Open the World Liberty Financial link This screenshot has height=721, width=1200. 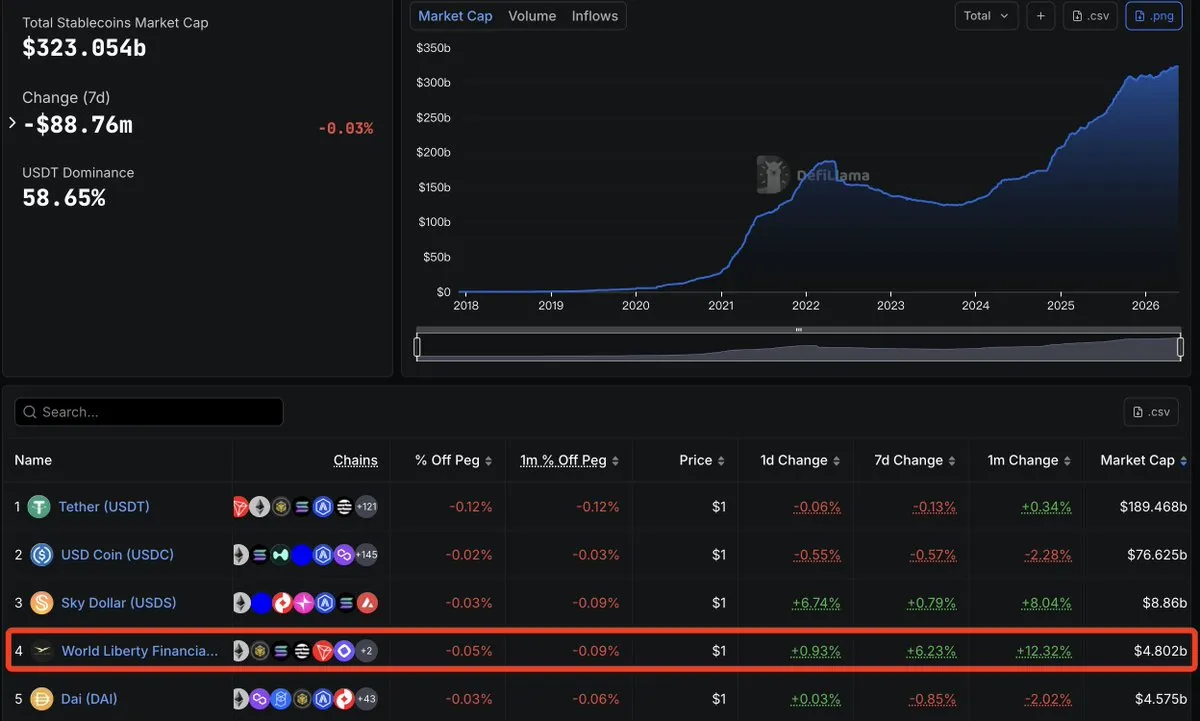pos(139,651)
